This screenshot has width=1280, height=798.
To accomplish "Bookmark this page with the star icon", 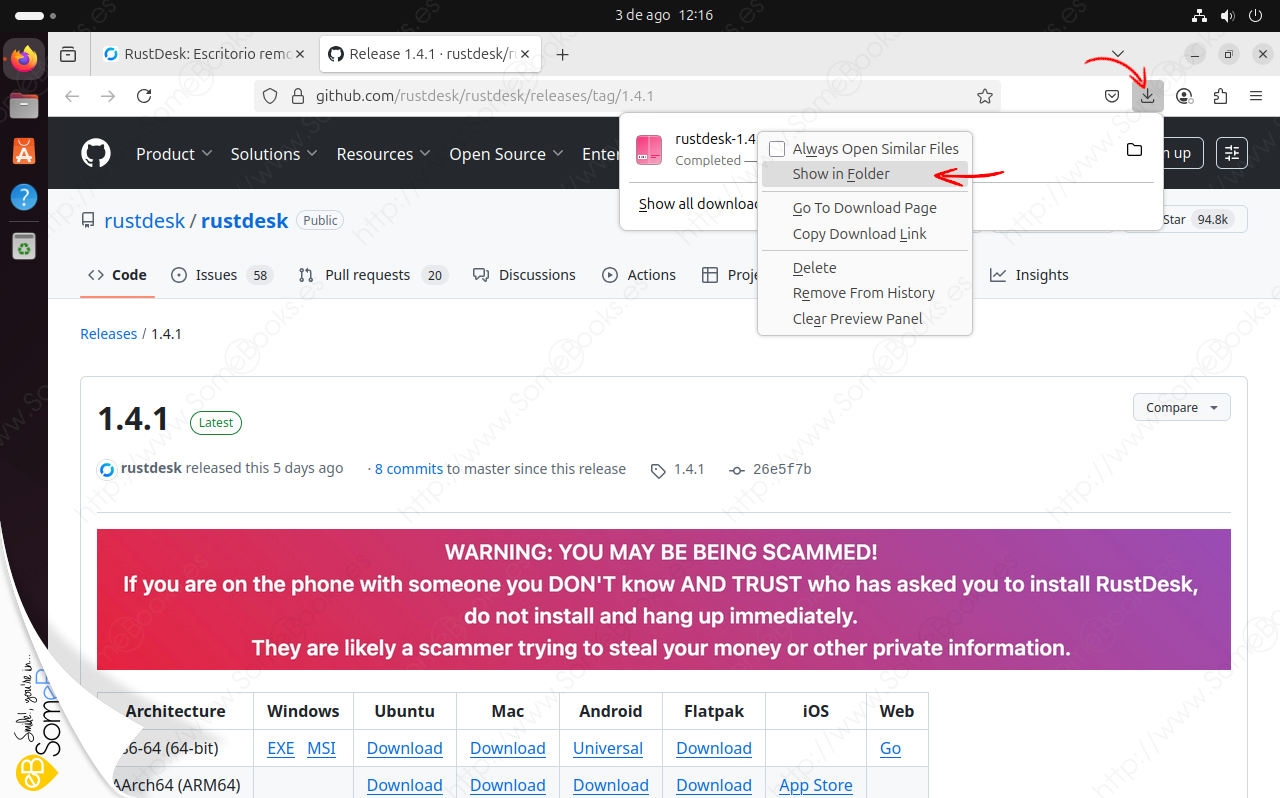I will click(985, 96).
